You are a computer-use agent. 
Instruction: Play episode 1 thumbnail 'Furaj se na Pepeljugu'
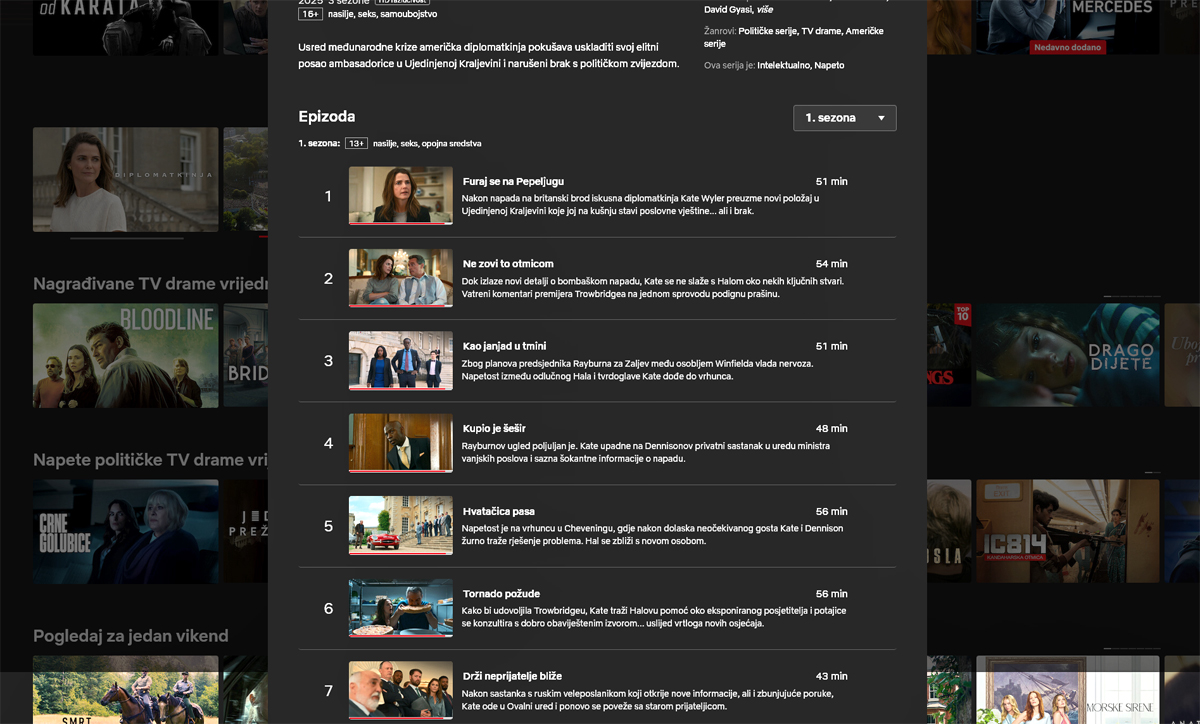point(400,195)
